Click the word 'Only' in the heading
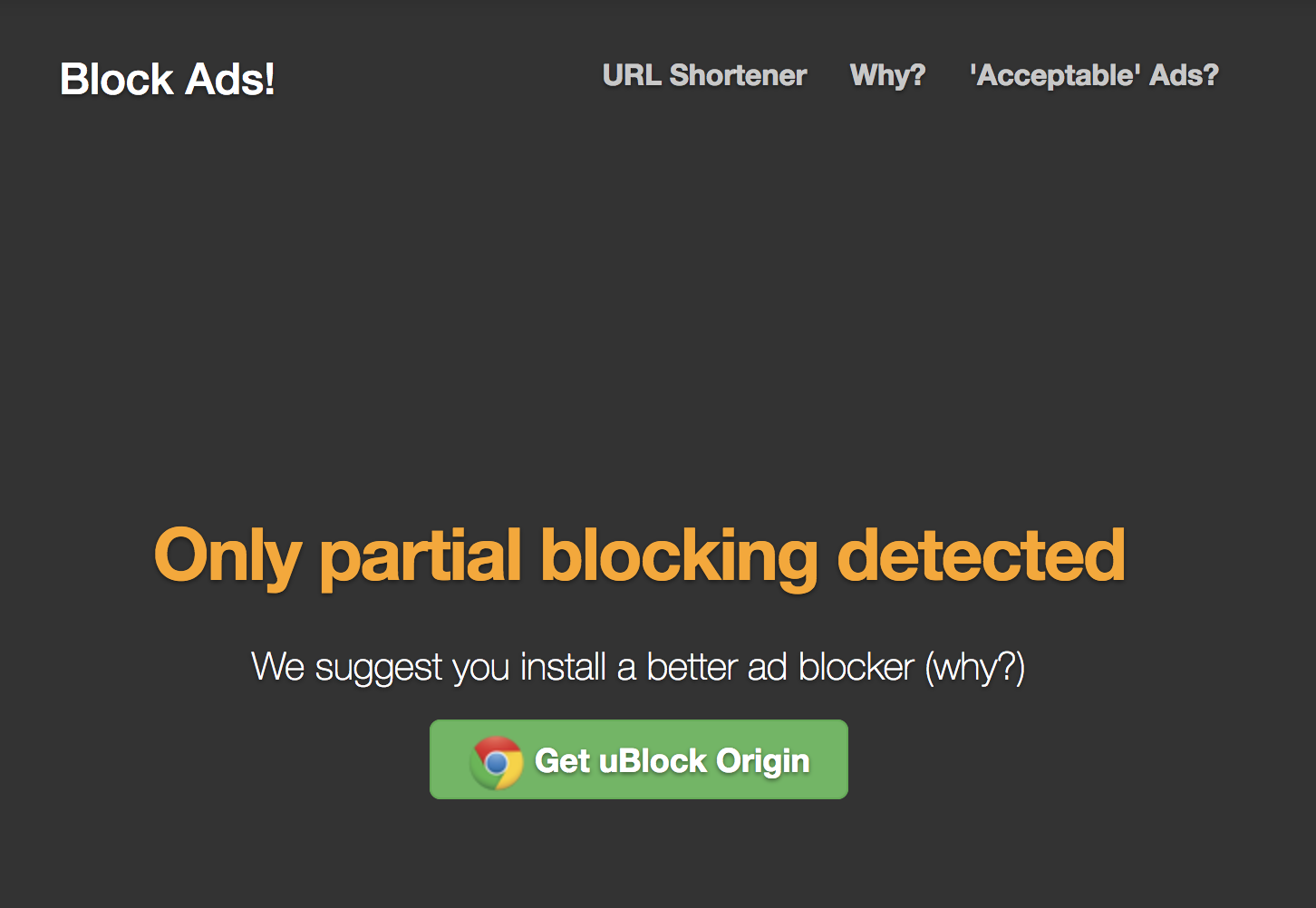The image size is (1316, 908). [x=227, y=555]
